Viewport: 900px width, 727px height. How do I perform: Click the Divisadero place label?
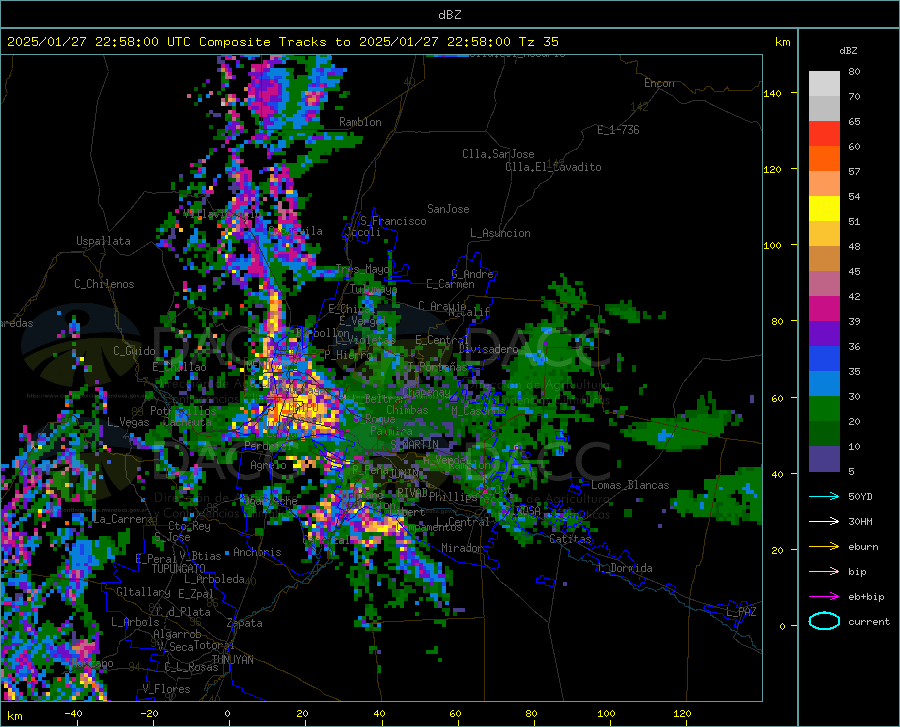coord(488,349)
